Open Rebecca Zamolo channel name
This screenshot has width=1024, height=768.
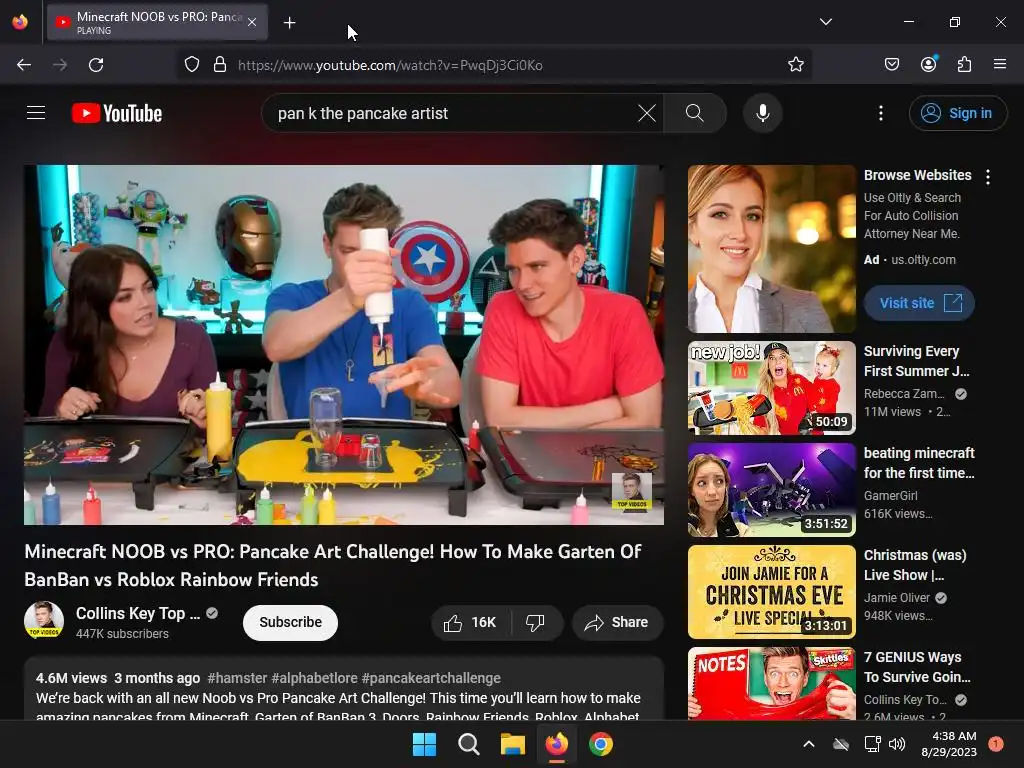(904, 394)
